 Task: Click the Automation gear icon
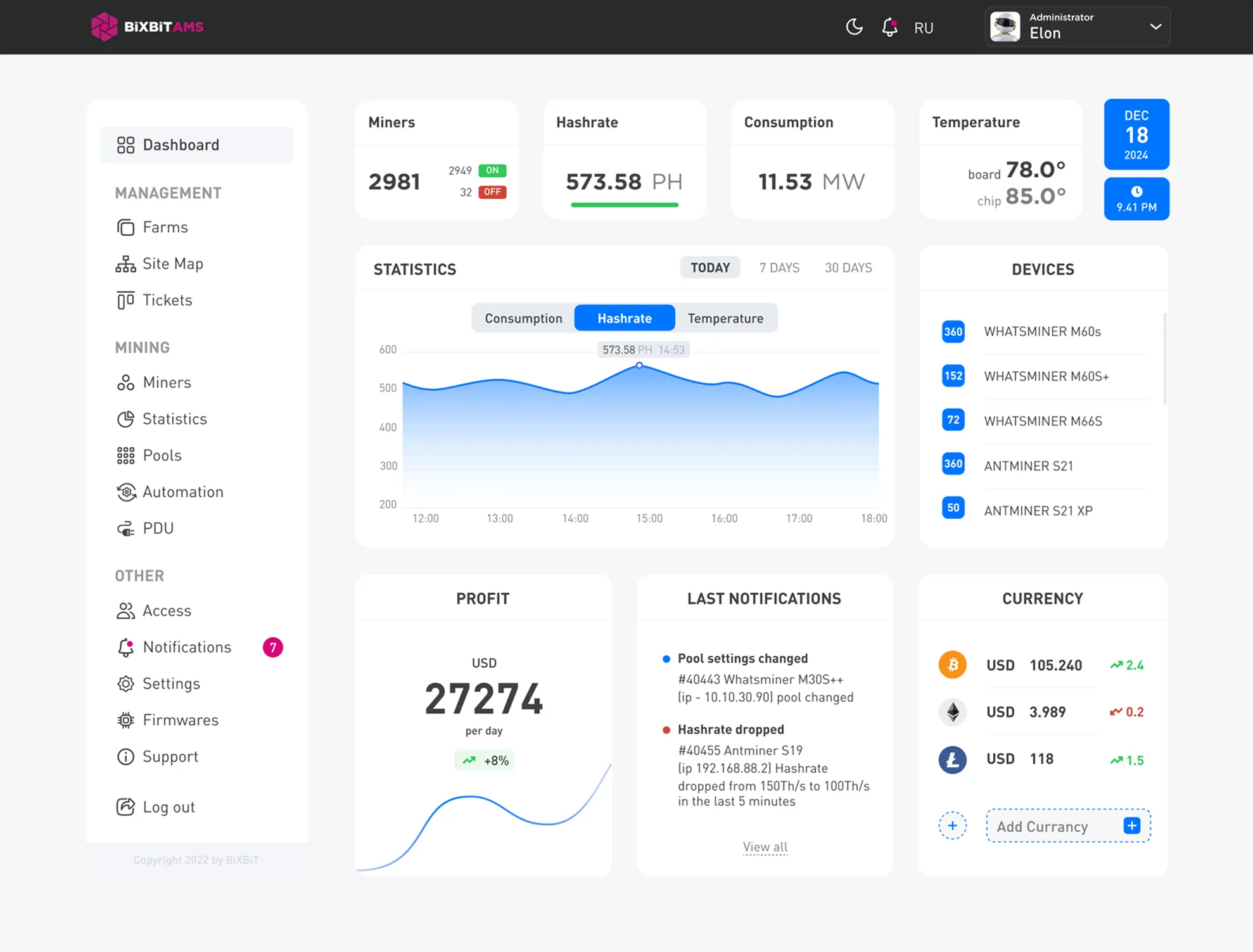(126, 492)
